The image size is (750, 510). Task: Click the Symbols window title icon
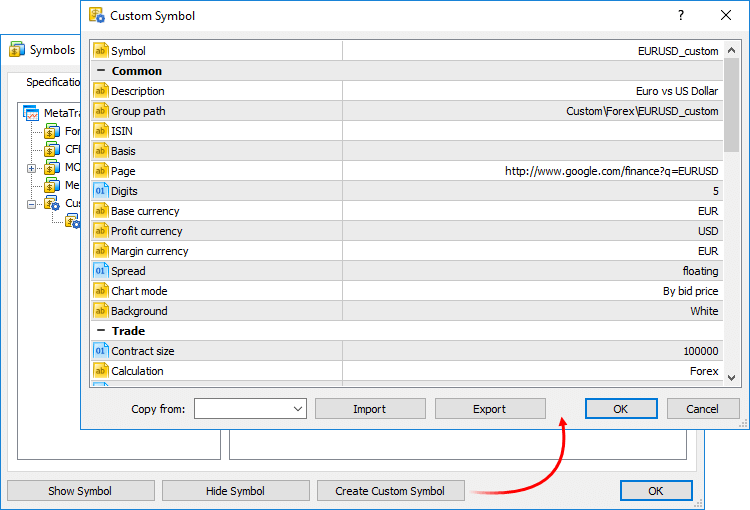coord(17,50)
